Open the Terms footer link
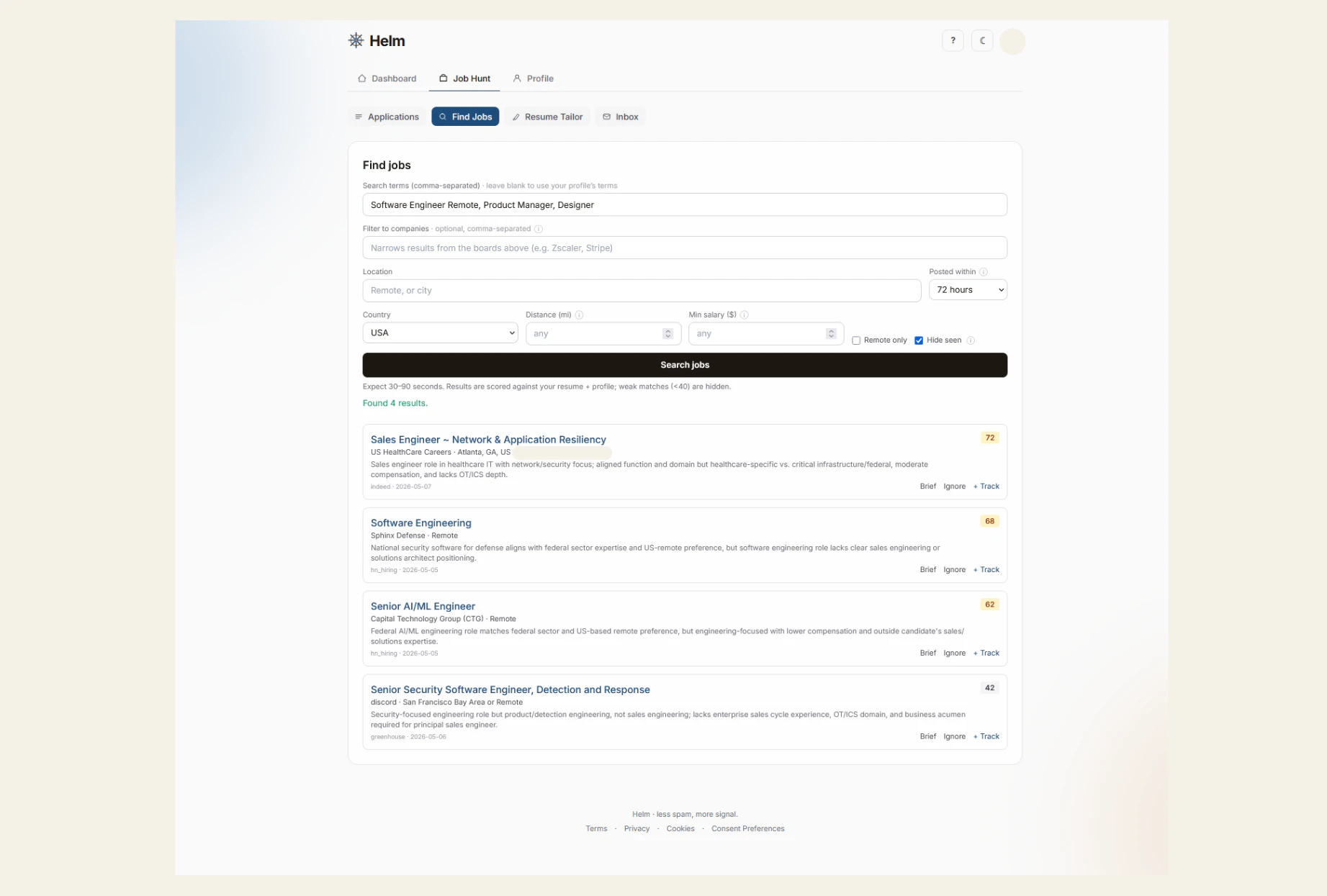 [596, 829]
